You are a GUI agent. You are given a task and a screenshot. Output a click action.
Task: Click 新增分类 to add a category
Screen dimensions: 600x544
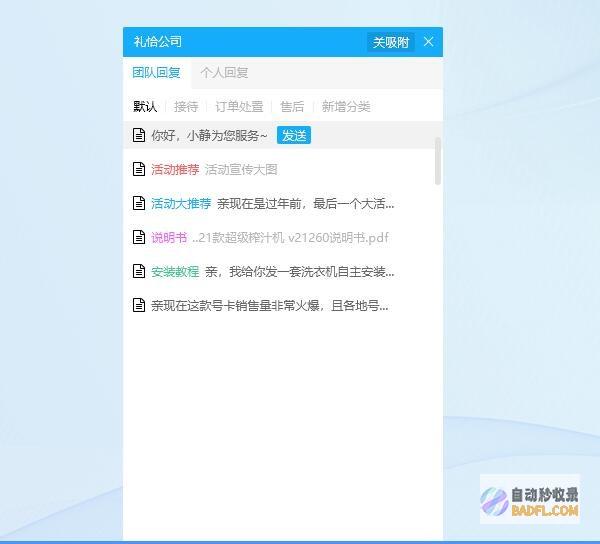point(346,106)
